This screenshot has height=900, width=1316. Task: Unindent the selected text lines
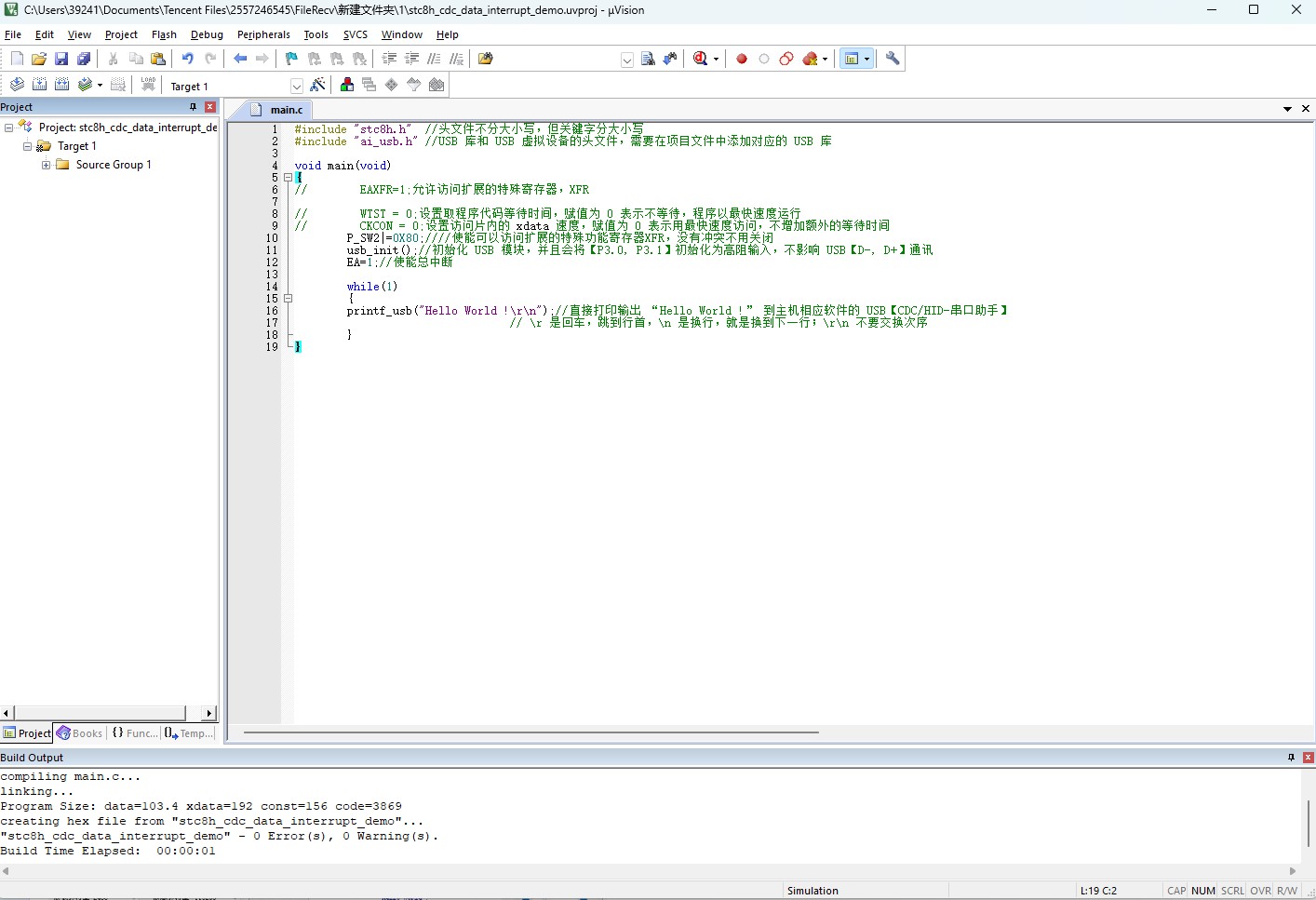click(411, 59)
